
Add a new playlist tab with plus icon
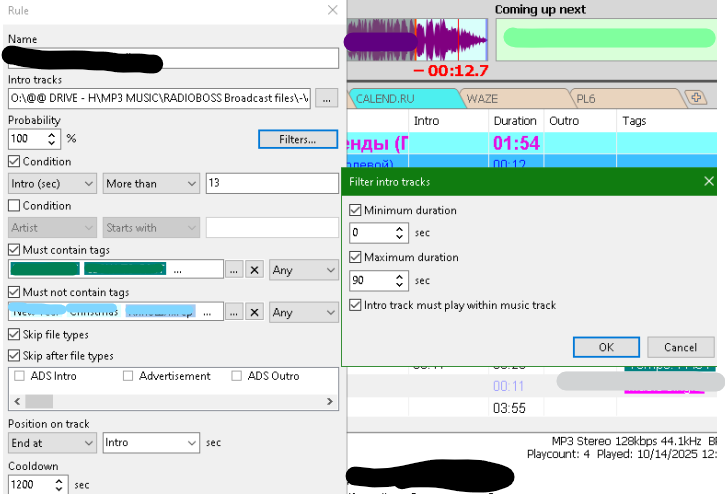(x=696, y=98)
